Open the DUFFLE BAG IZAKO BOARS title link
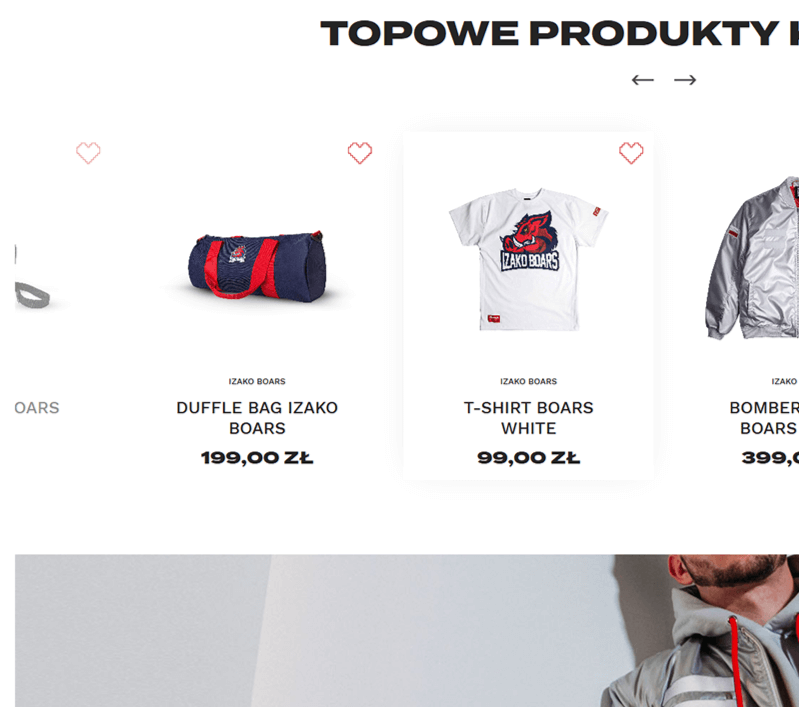This screenshot has height=707, width=799. (257, 418)
